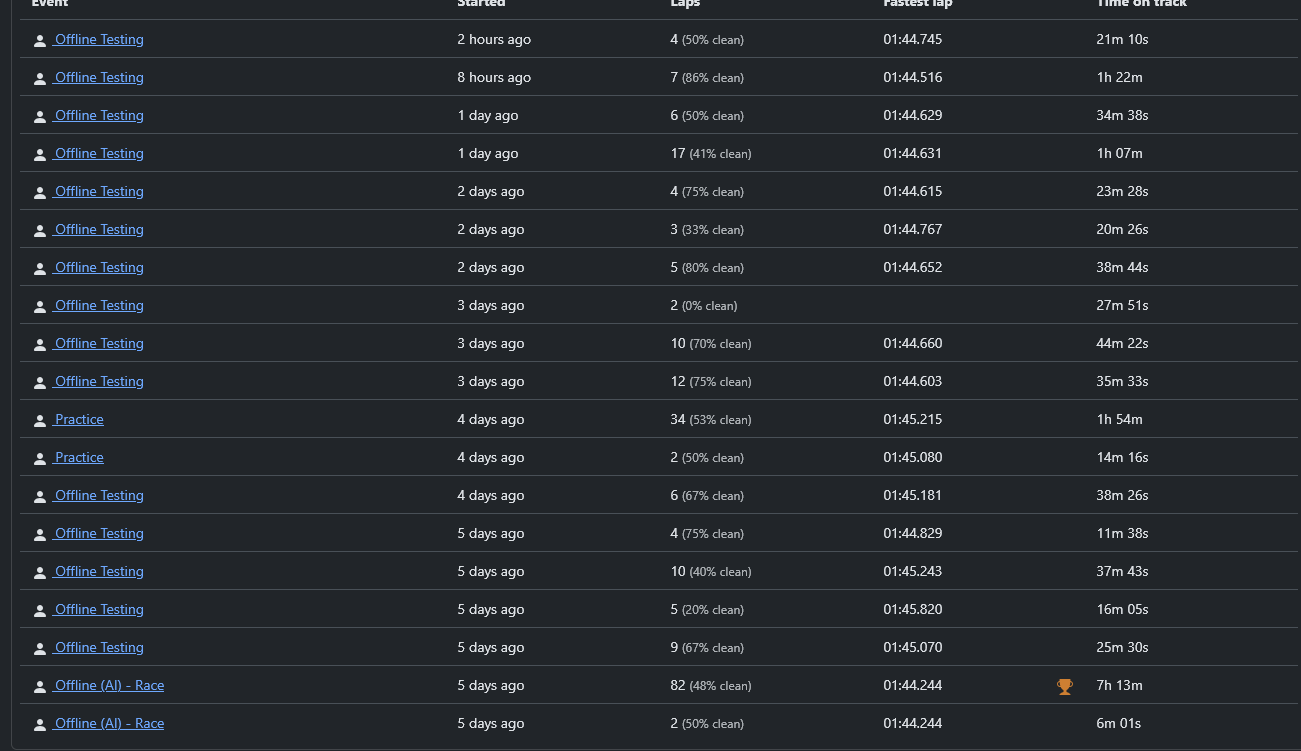Open Offline Testing with fastest lap 01:44.603
1301x751 pixels.
[x=98, y=381]
